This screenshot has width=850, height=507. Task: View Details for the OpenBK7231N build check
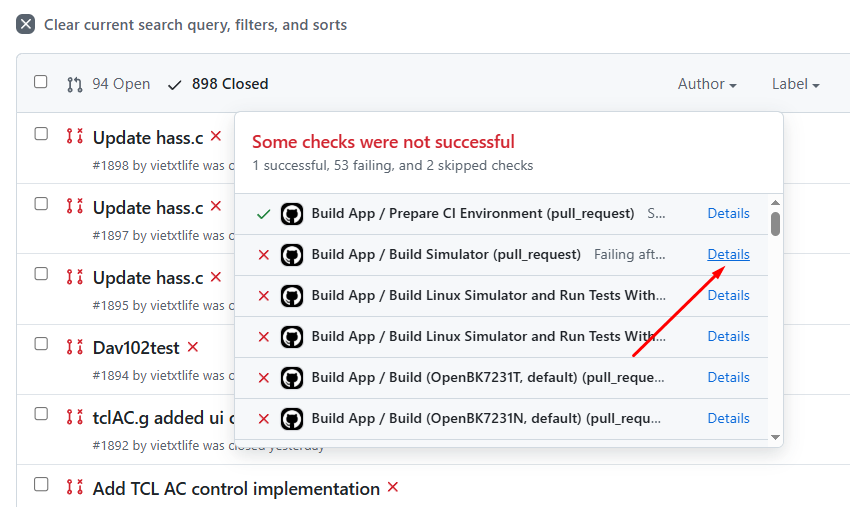(728, 418)
